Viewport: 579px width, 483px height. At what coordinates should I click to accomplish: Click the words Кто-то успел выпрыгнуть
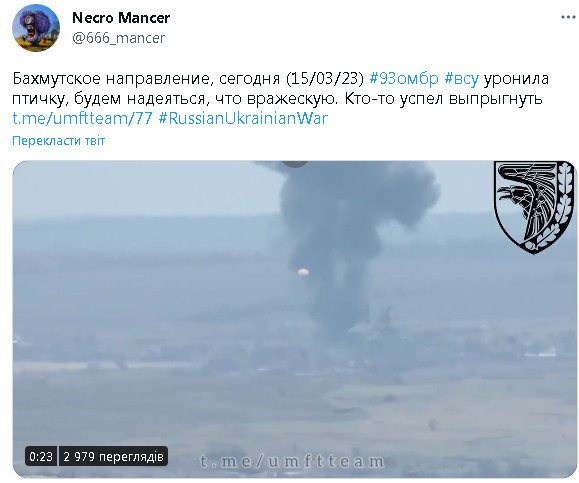pyautogui.click(x=443, y=99)
